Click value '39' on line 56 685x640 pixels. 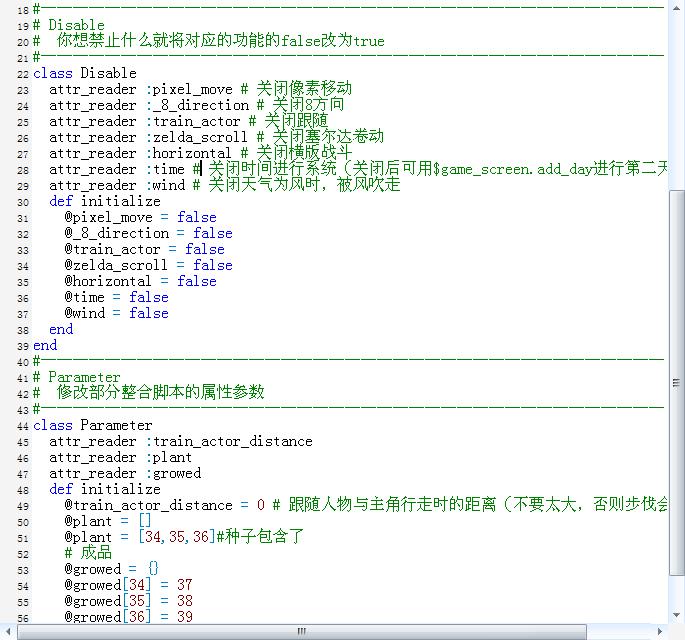[x=185, y=616]
